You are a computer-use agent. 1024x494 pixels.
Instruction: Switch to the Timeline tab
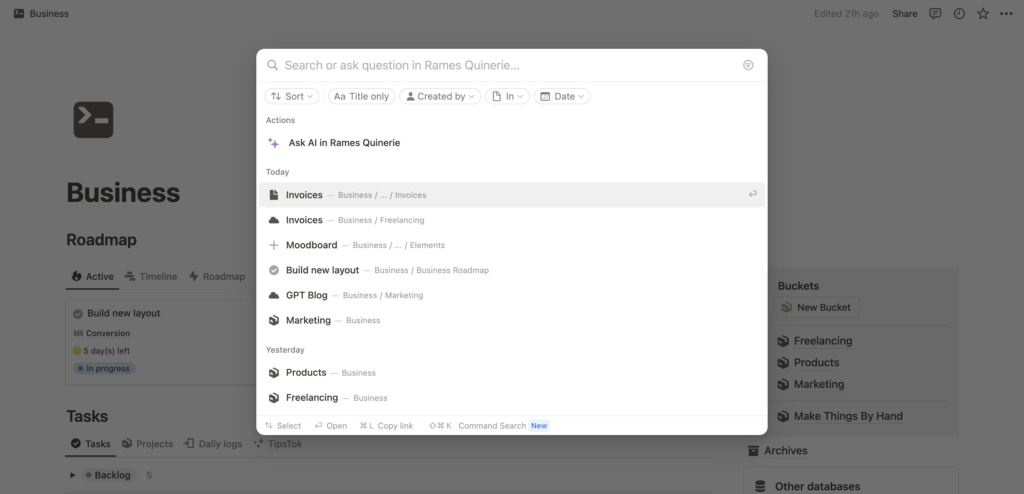click(151, 276)
